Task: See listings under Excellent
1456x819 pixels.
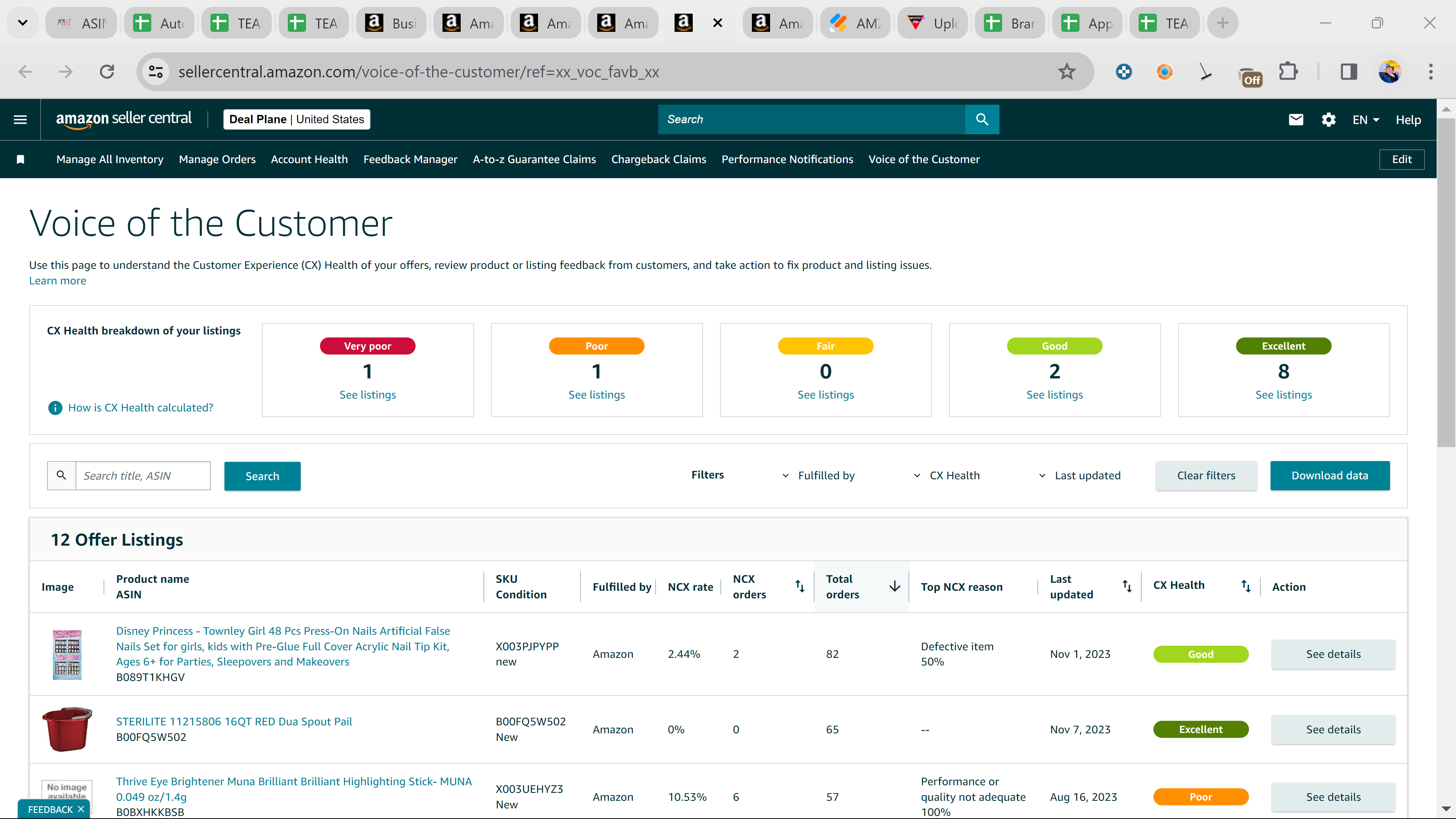Action: click(x=1283, y=394)
